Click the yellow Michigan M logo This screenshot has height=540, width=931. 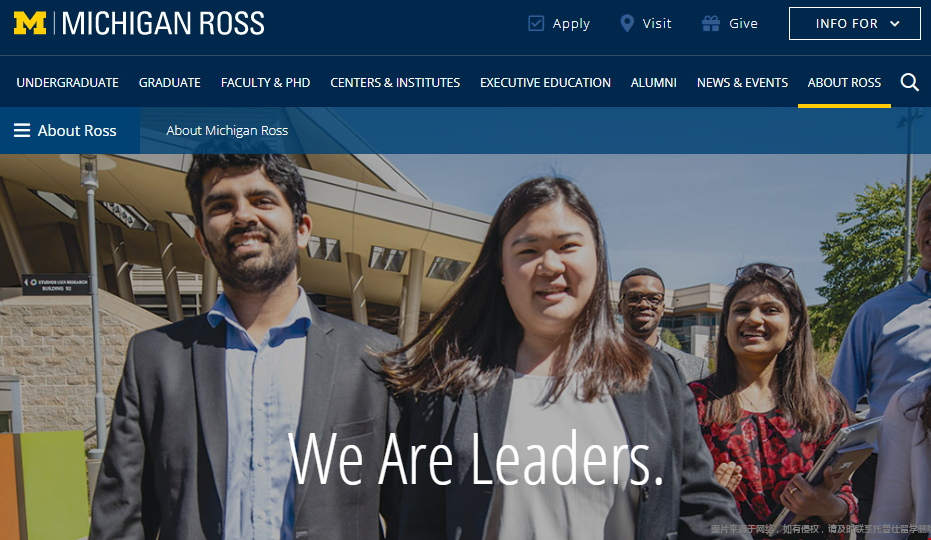pyautogui.click(x=30, y=23)
